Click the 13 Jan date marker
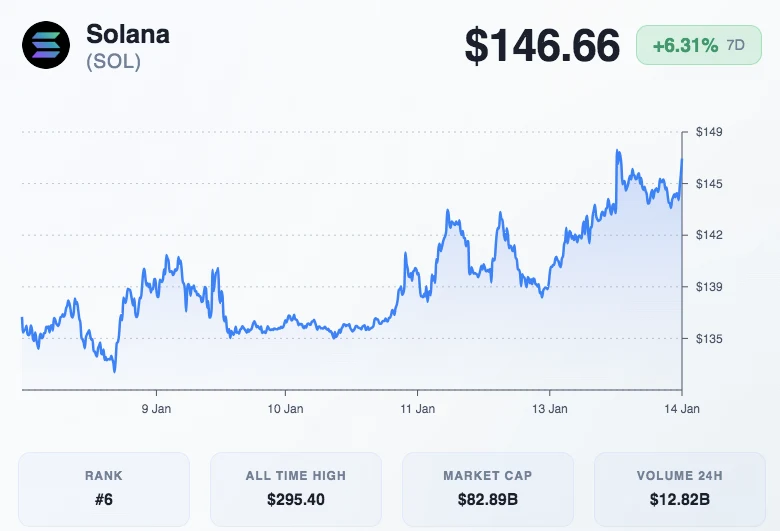 click(x=550, y=408)
